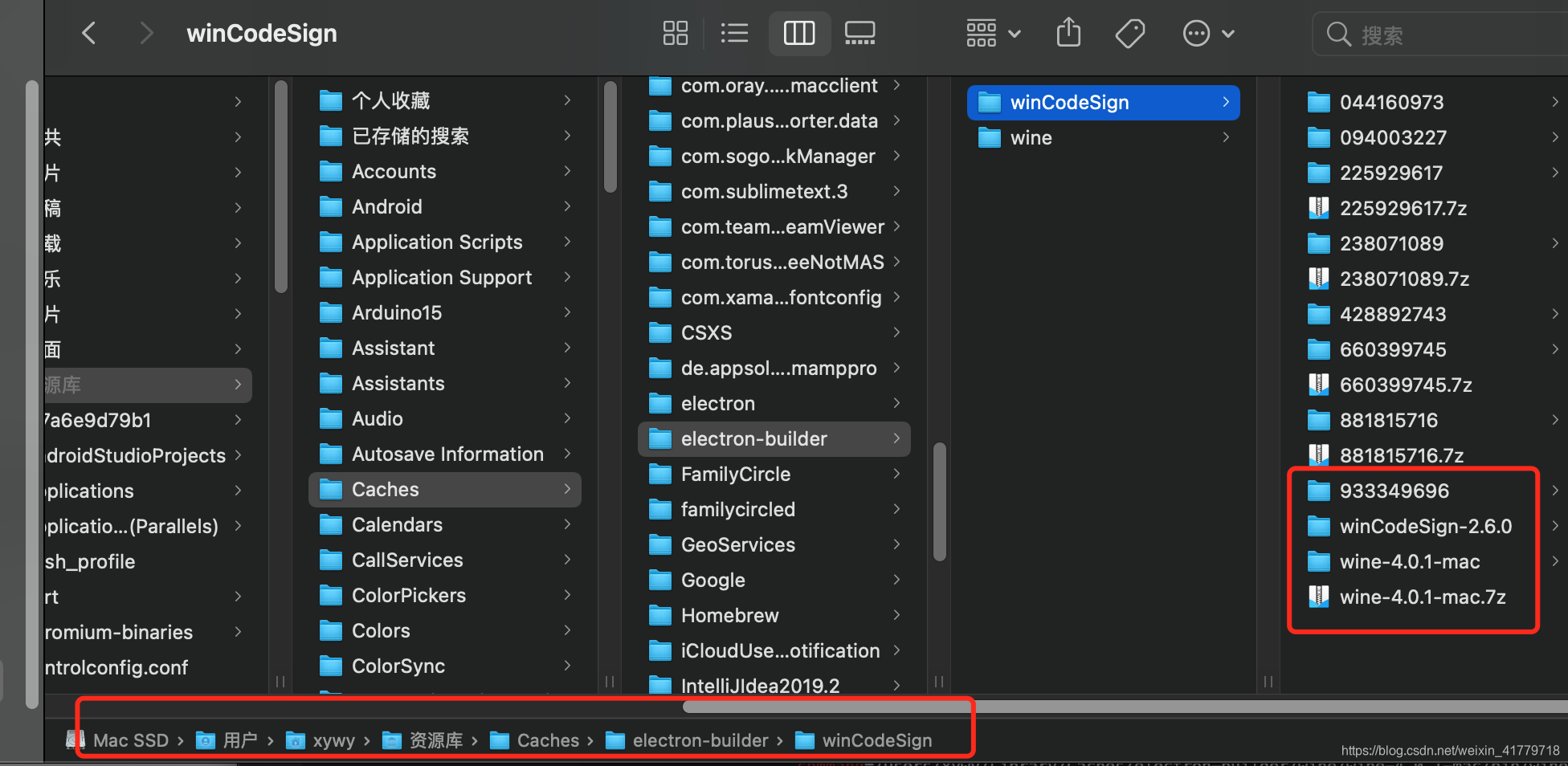Click the Edit Tags icon

1130,33
